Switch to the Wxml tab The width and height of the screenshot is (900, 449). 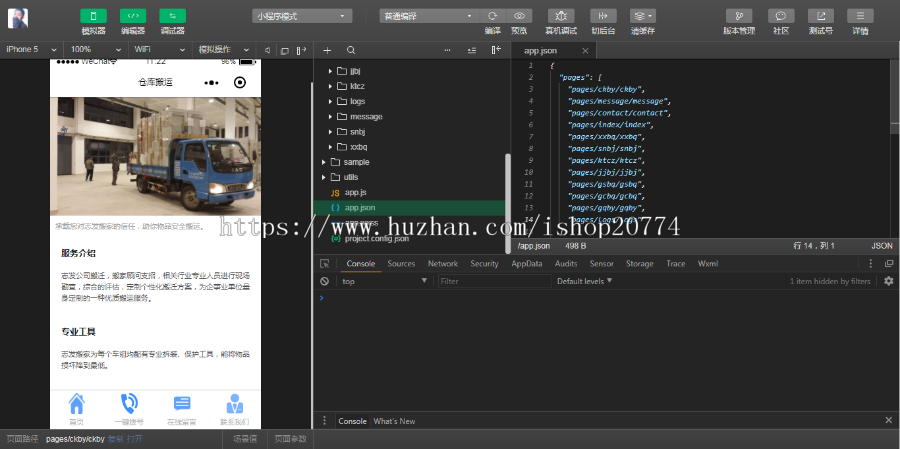[x=708, y=264]
